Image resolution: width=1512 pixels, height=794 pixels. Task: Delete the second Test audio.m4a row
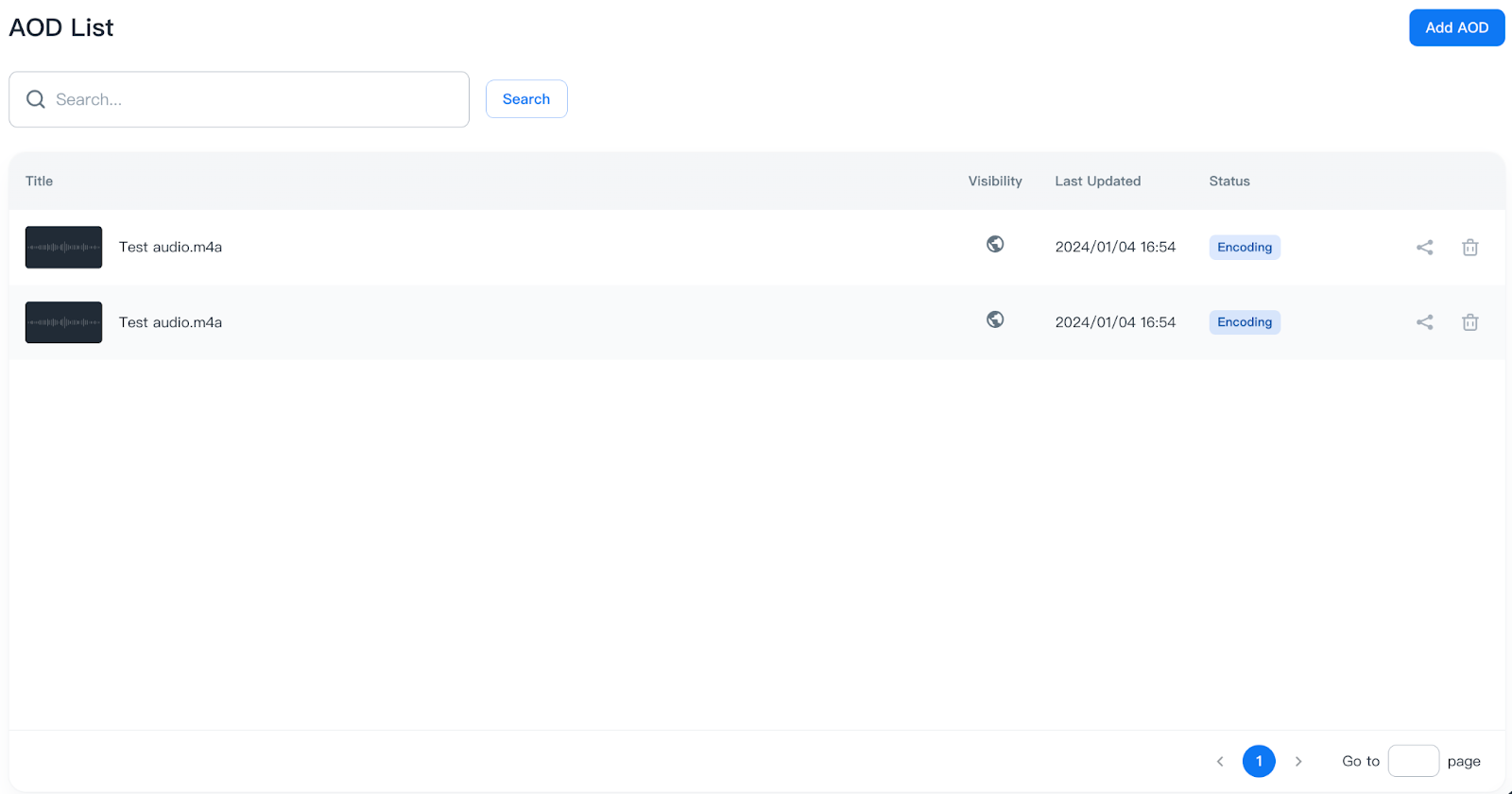[x=1469, y=322]
